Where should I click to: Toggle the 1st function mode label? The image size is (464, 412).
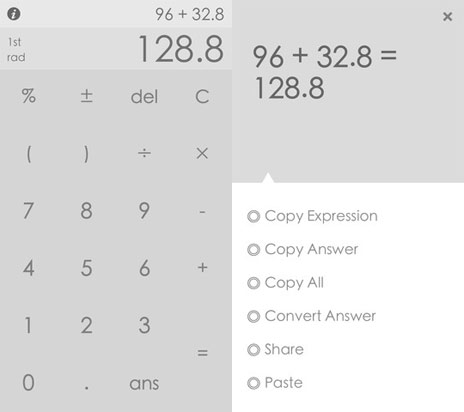[x=14, y=42]
